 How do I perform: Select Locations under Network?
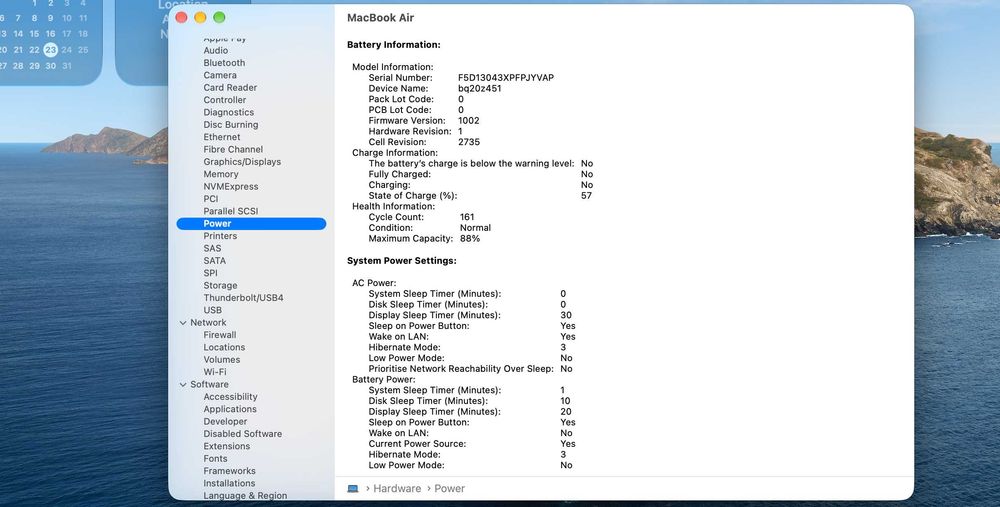224,348
